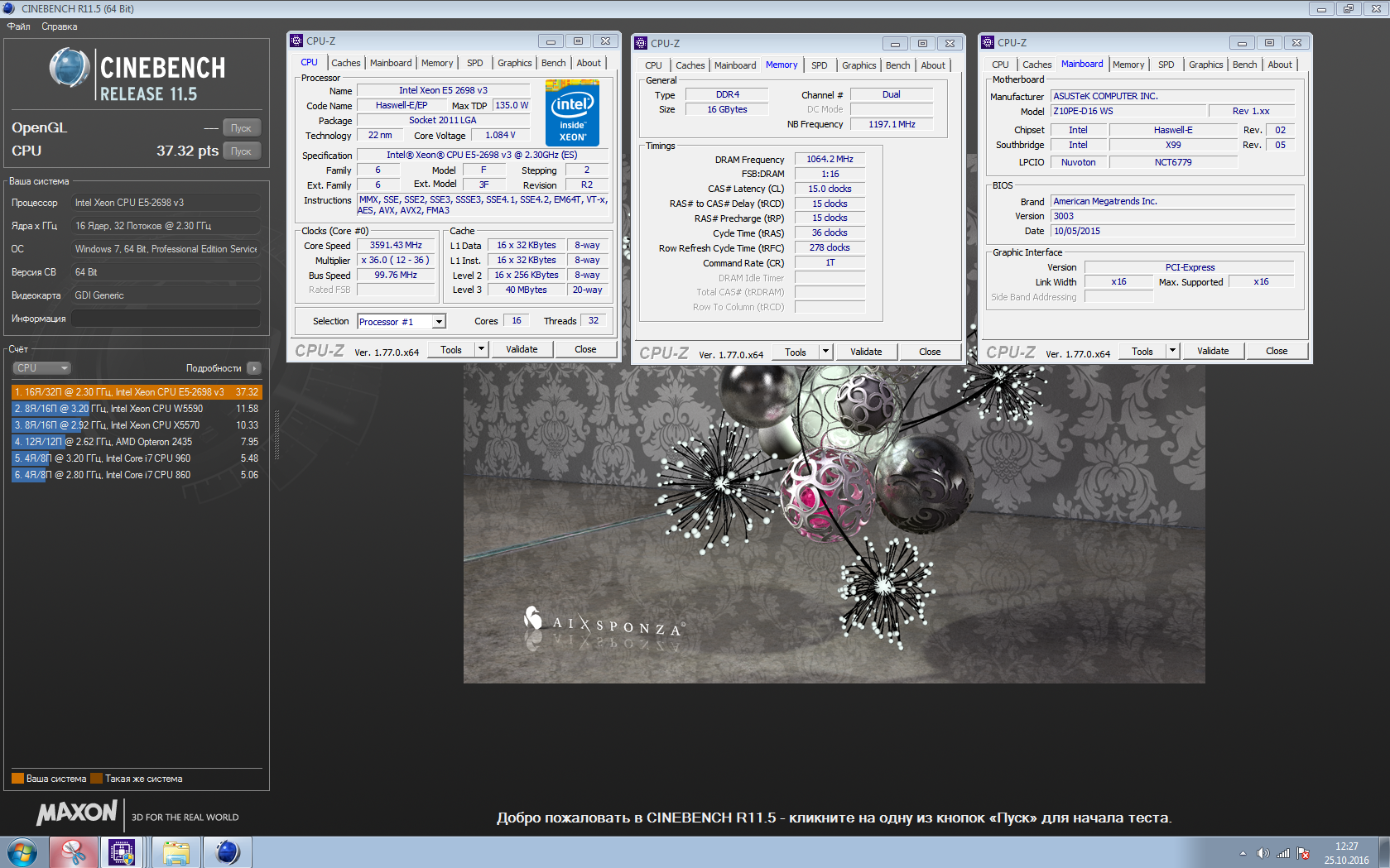Switch to SPD tab in CPU window
Screen dimensions: 1390x868
[475, 63]
